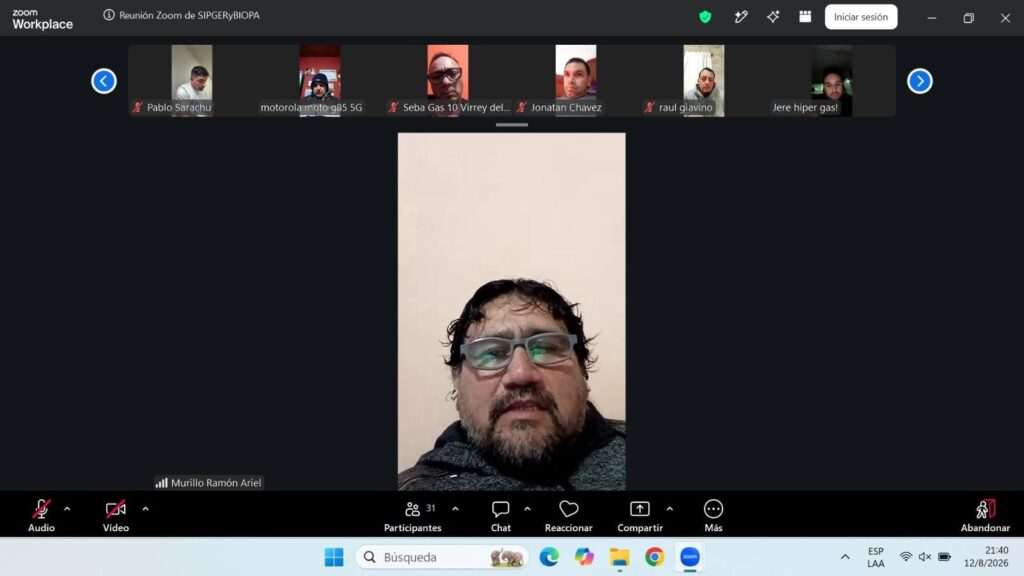The width and height of the screenshot is (1024, 576).
Task: Open the AI Companion sparkle icon
Action: [773, 17]
